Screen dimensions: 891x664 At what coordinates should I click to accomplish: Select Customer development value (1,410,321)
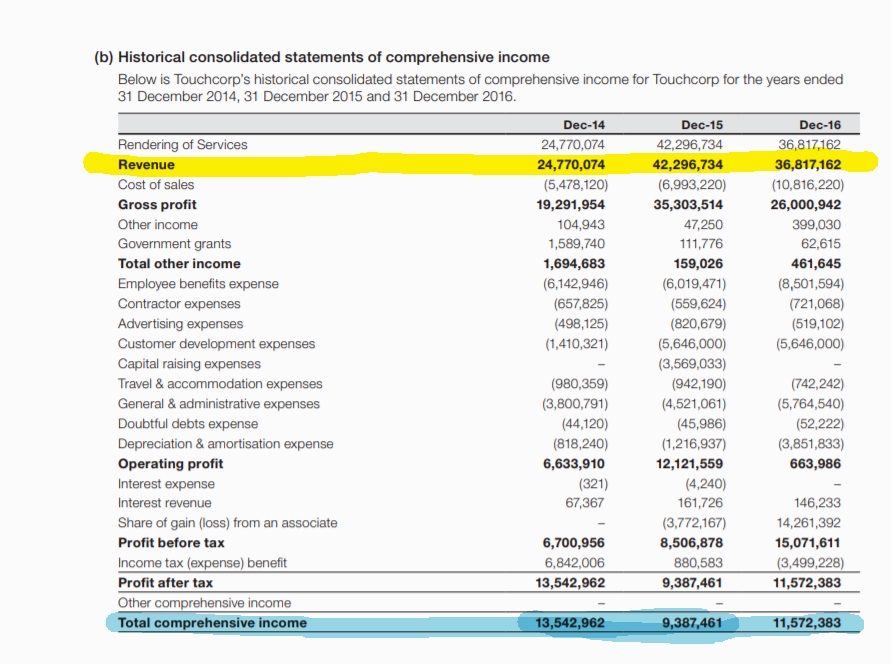coord(577,344)
